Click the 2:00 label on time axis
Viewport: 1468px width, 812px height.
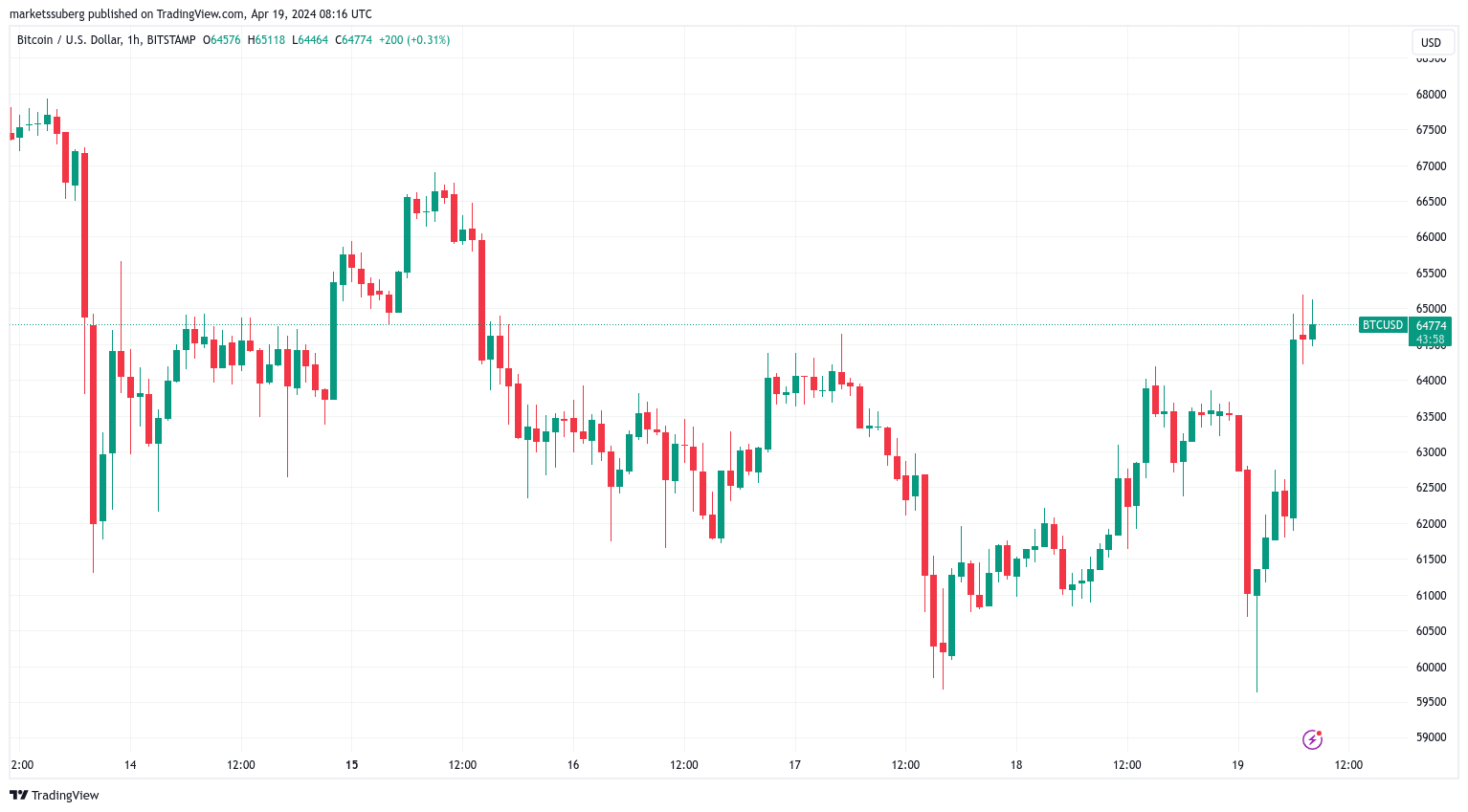(22, 765)
